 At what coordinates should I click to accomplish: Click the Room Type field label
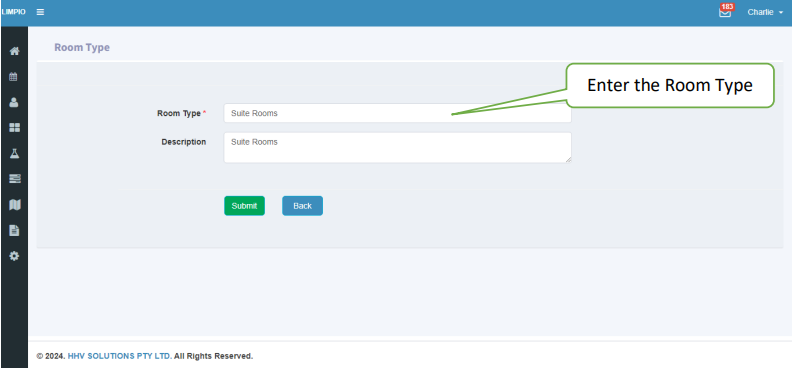click(x=179, y=114)
